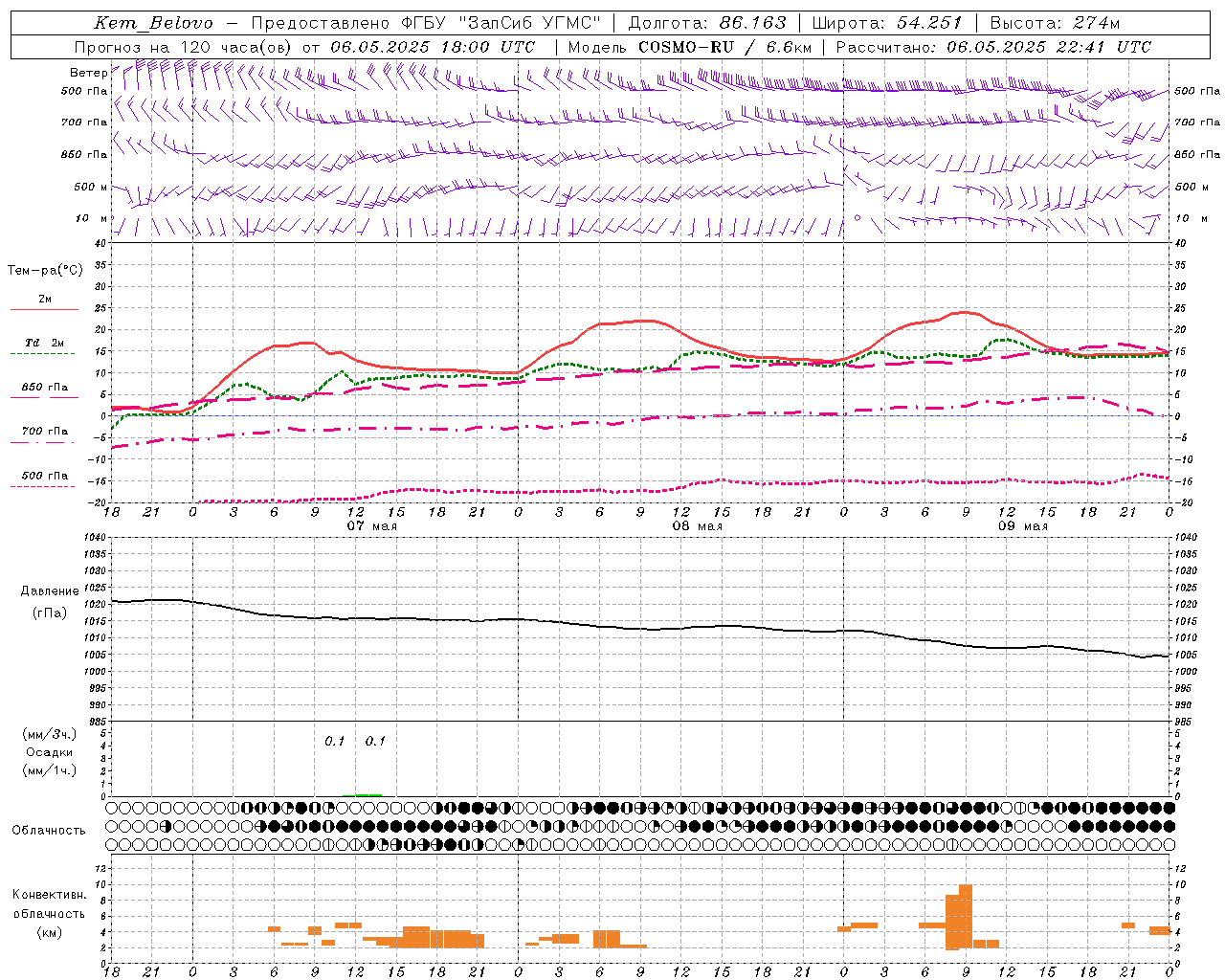Click the '08 мая' date label
1225x980 pixels.
[x=697, y=526]
